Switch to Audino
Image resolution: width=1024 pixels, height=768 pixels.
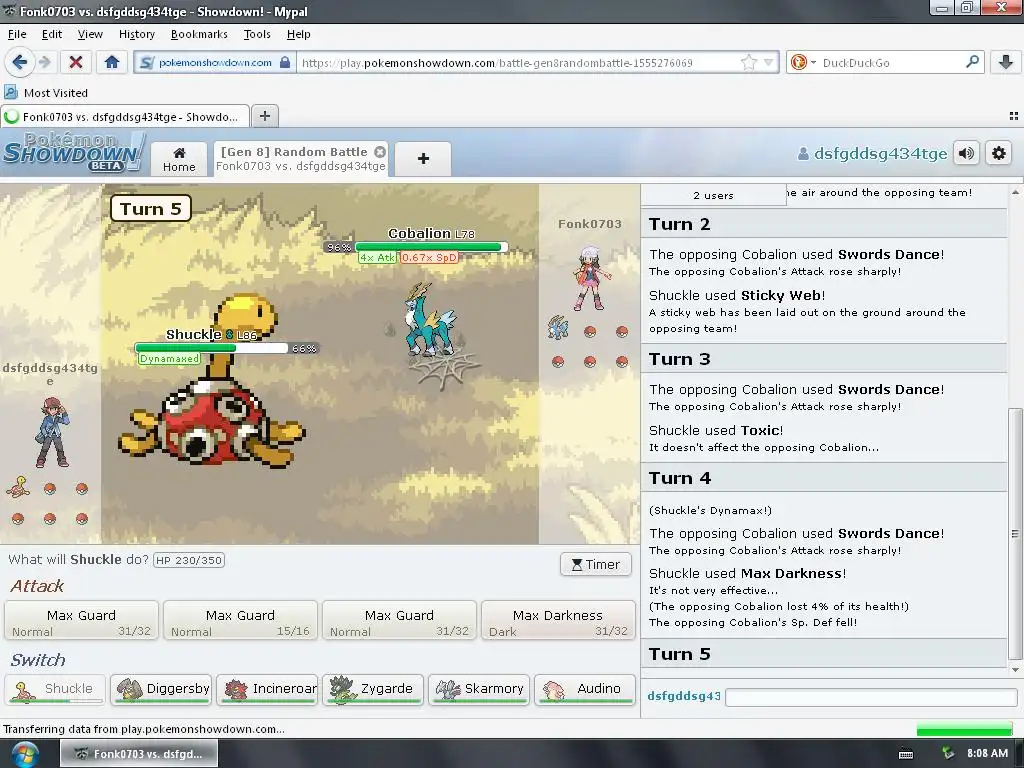(x=584, y=690)
